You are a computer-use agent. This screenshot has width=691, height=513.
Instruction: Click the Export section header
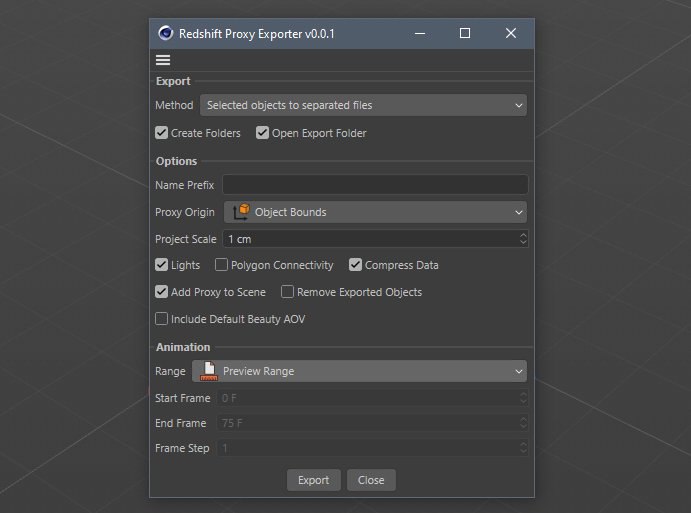173,81
